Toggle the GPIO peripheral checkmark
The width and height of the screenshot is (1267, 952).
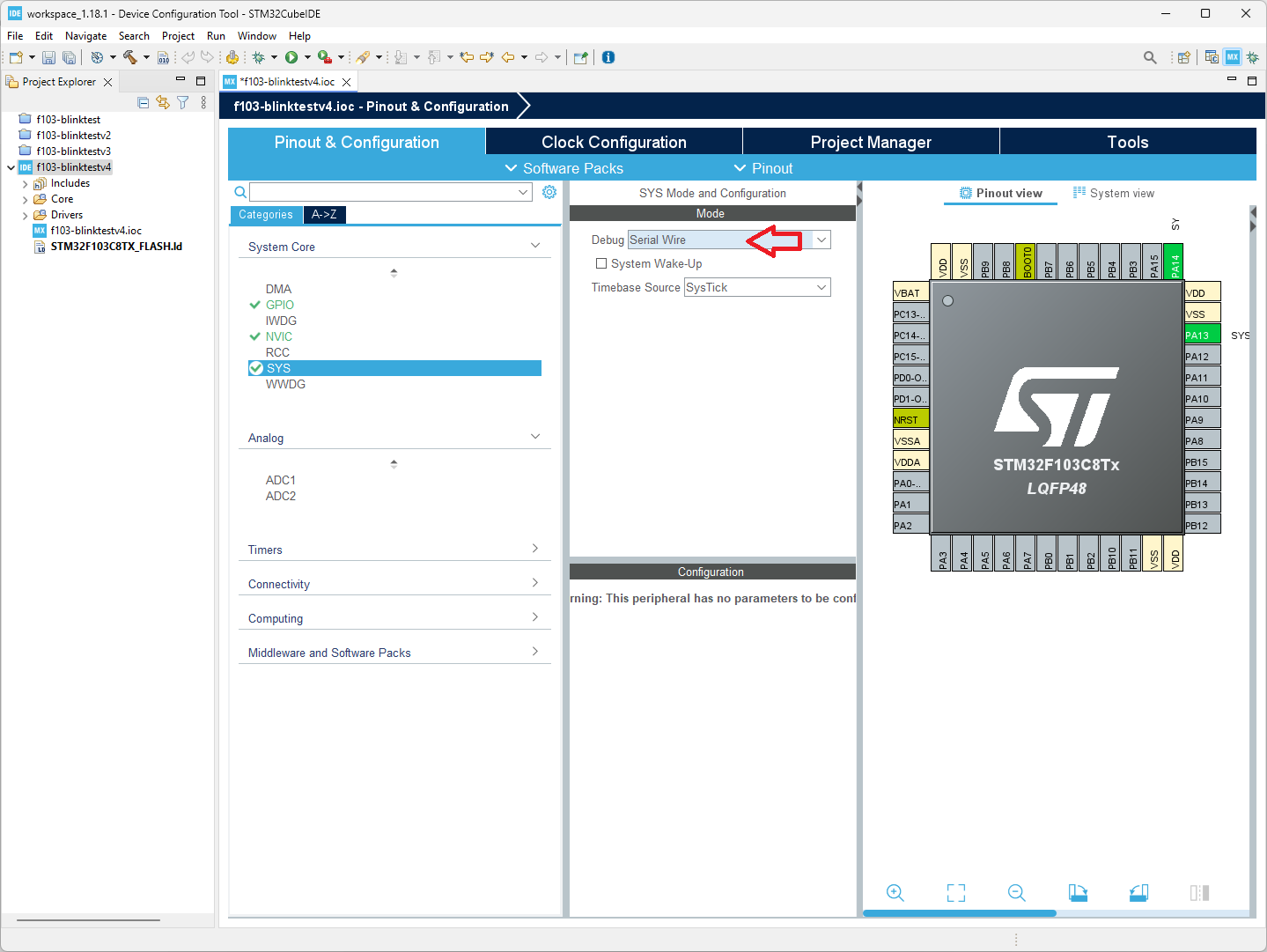256,304
